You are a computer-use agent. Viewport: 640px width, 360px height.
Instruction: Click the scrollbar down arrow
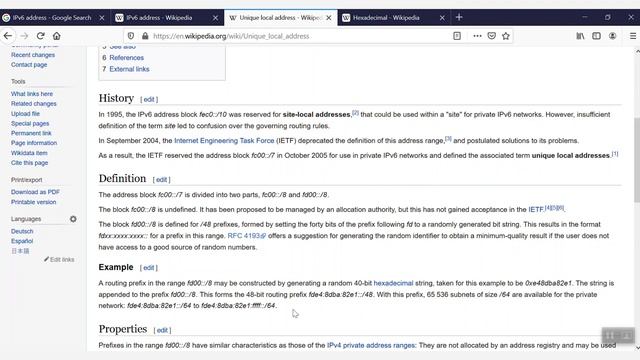click(x=637, y=348)
